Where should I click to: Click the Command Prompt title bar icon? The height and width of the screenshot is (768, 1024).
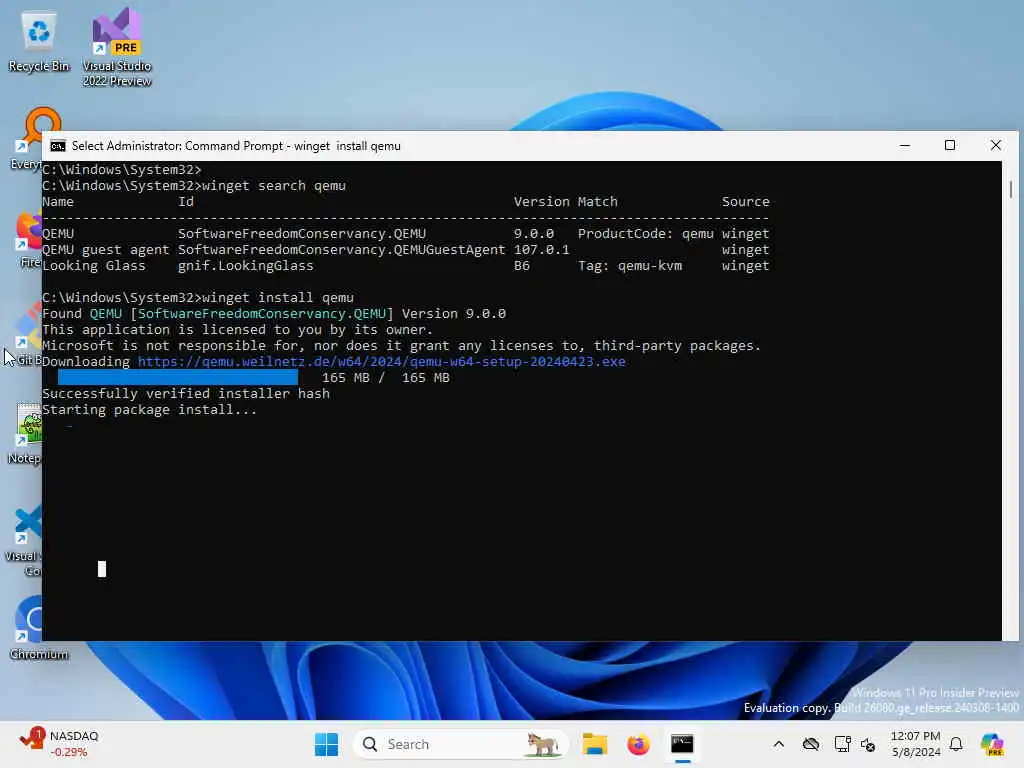click(58, 146)
